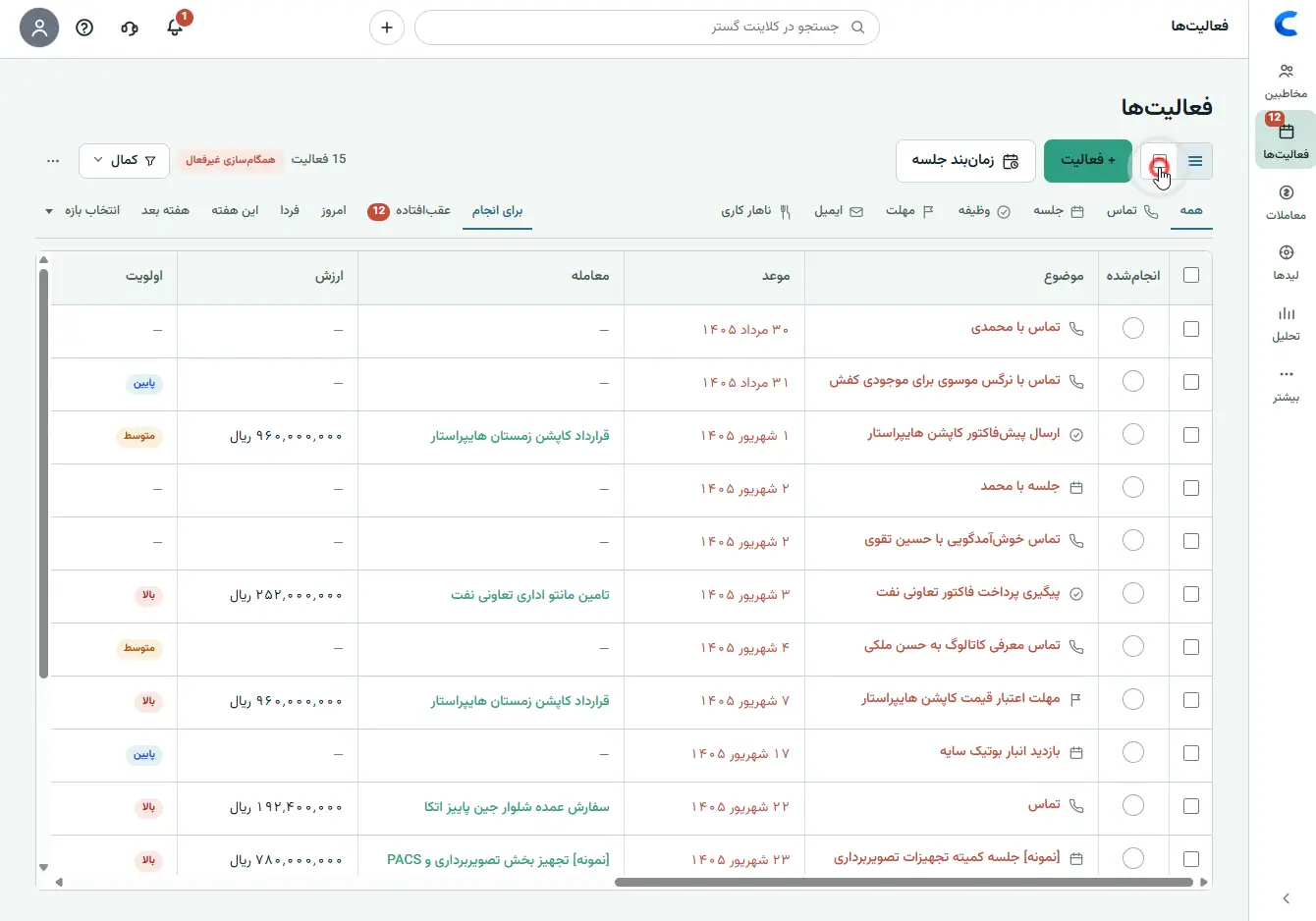Switch to list view icon
Screen dimensions: 1316x921
pos(1195,161)
